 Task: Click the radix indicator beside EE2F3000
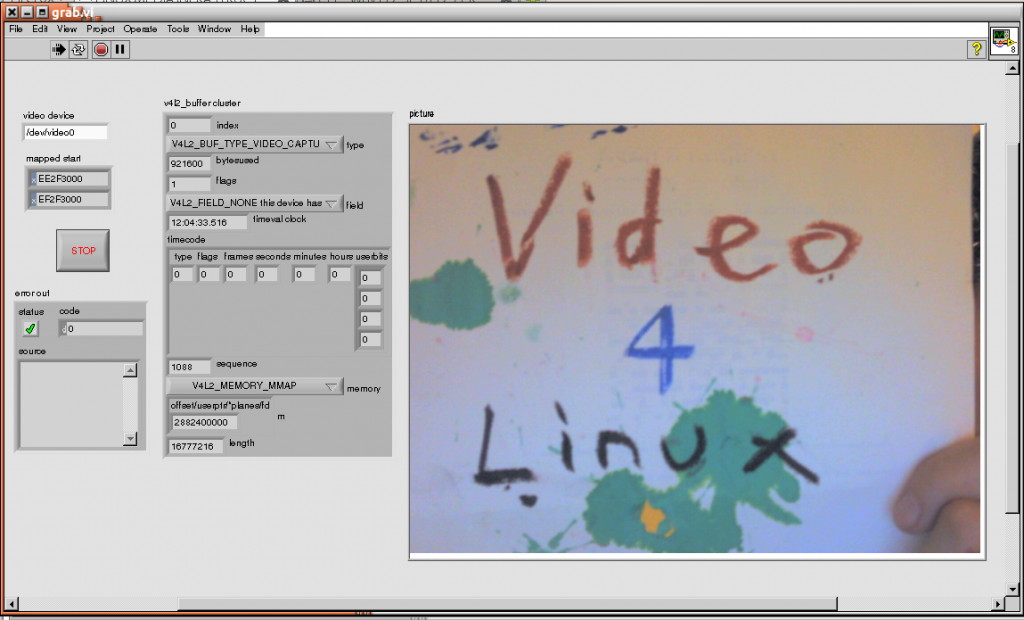[x=32, y=179]
